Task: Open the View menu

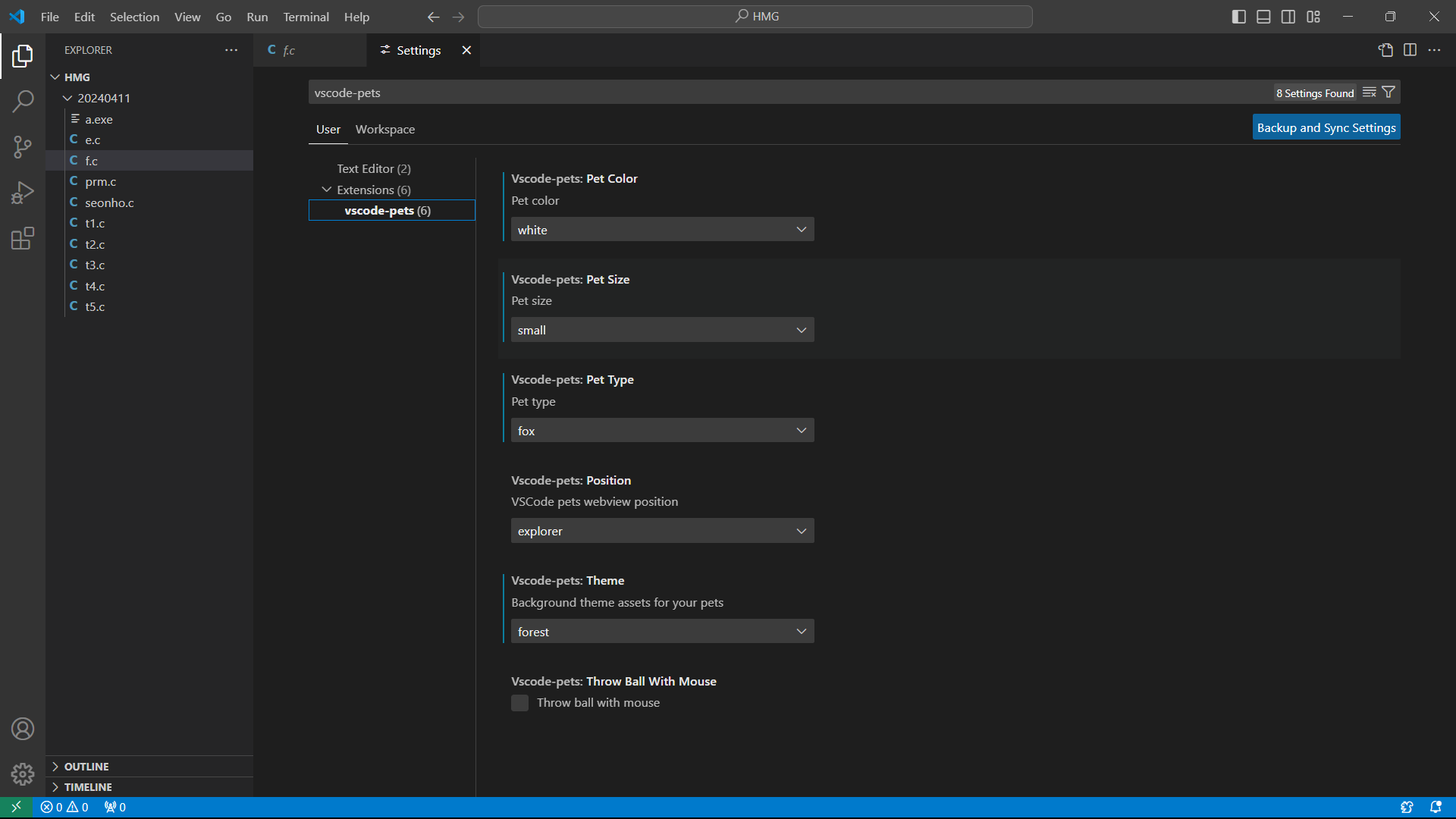Action: pyautogui.click(x=187, y=17)
